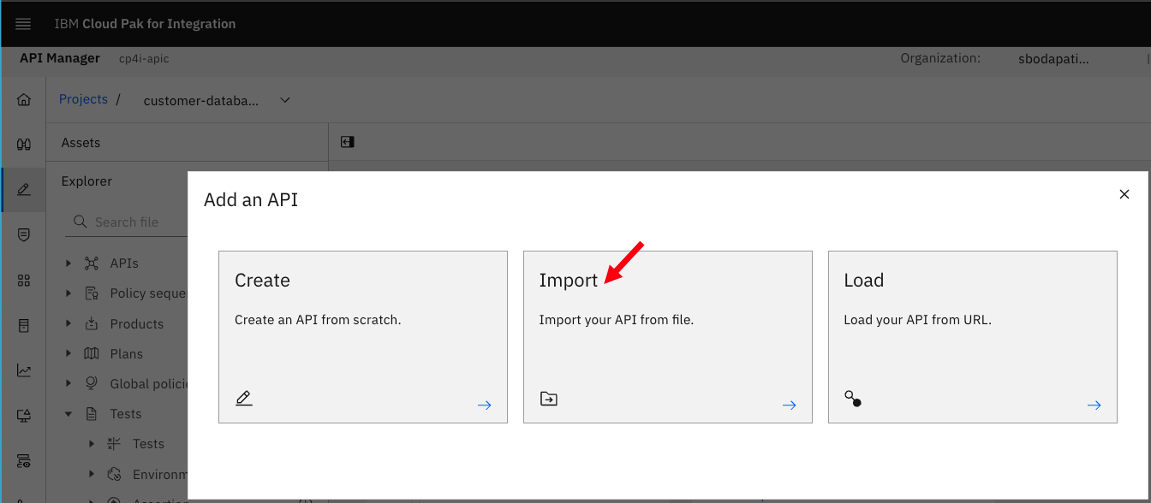Expand the Global policies node

tap(68, 383)
